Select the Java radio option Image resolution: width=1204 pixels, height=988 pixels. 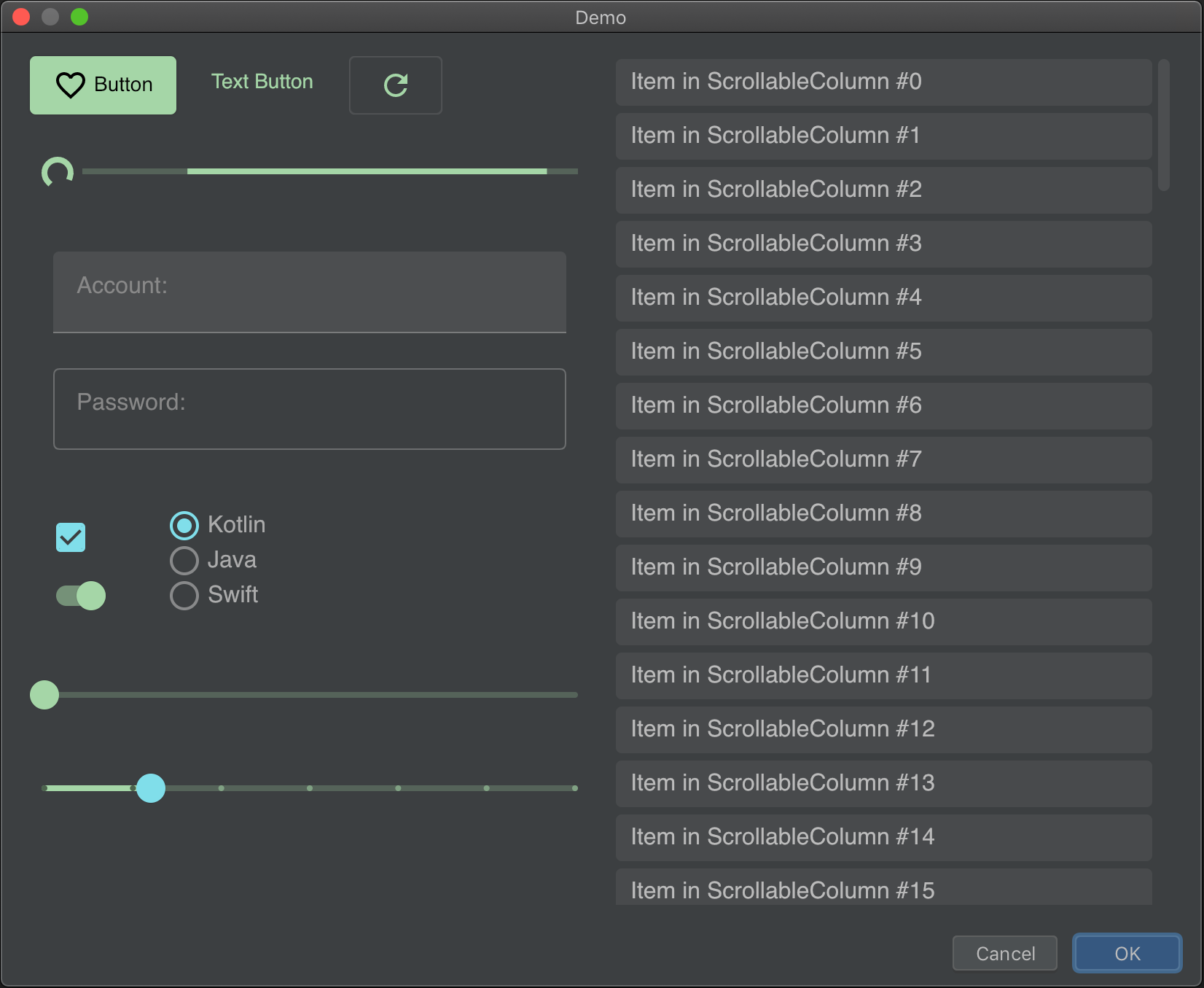pos(184,560)
